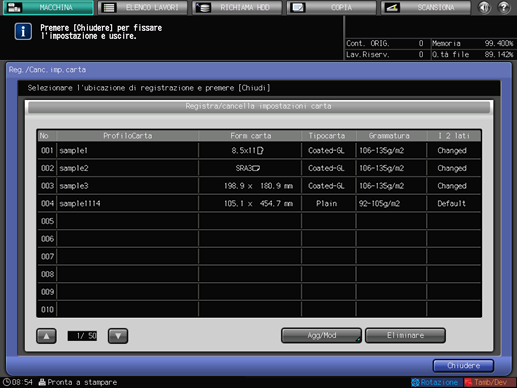This screenshot has width=517, height=388.
Task: Click the page indicator 1/50 field
Action: click(x=82, y=336)
